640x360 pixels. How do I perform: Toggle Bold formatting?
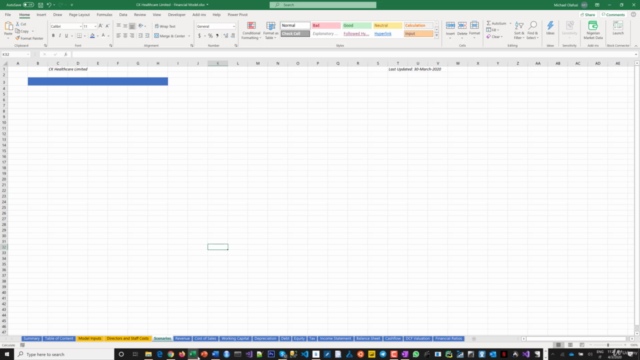coord(53,36)
